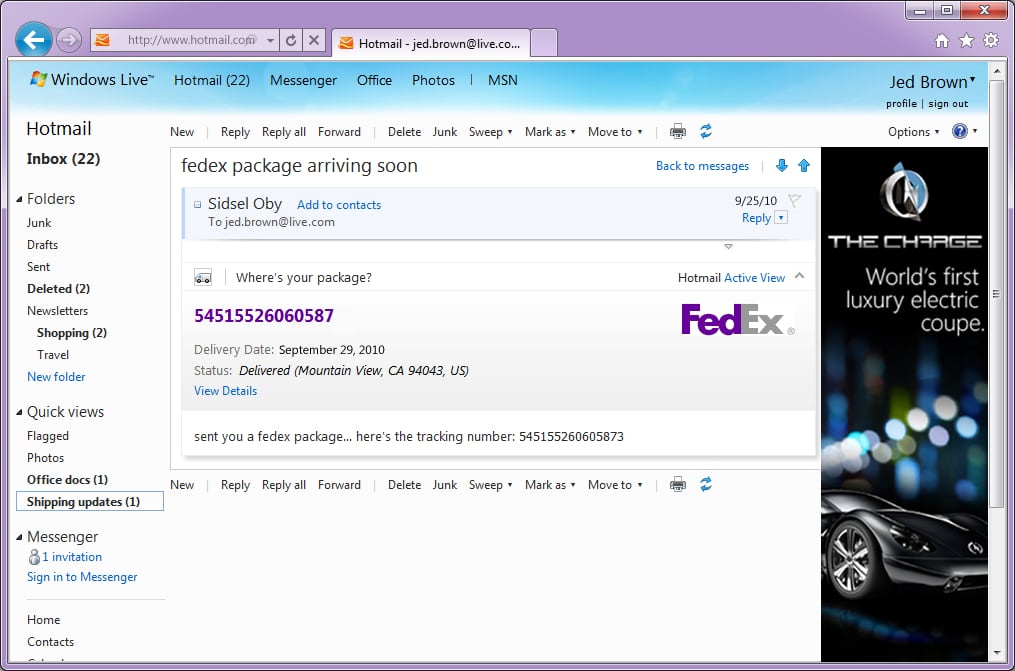
Task: Go to next message with down arrow
Action: click(781, 166)
